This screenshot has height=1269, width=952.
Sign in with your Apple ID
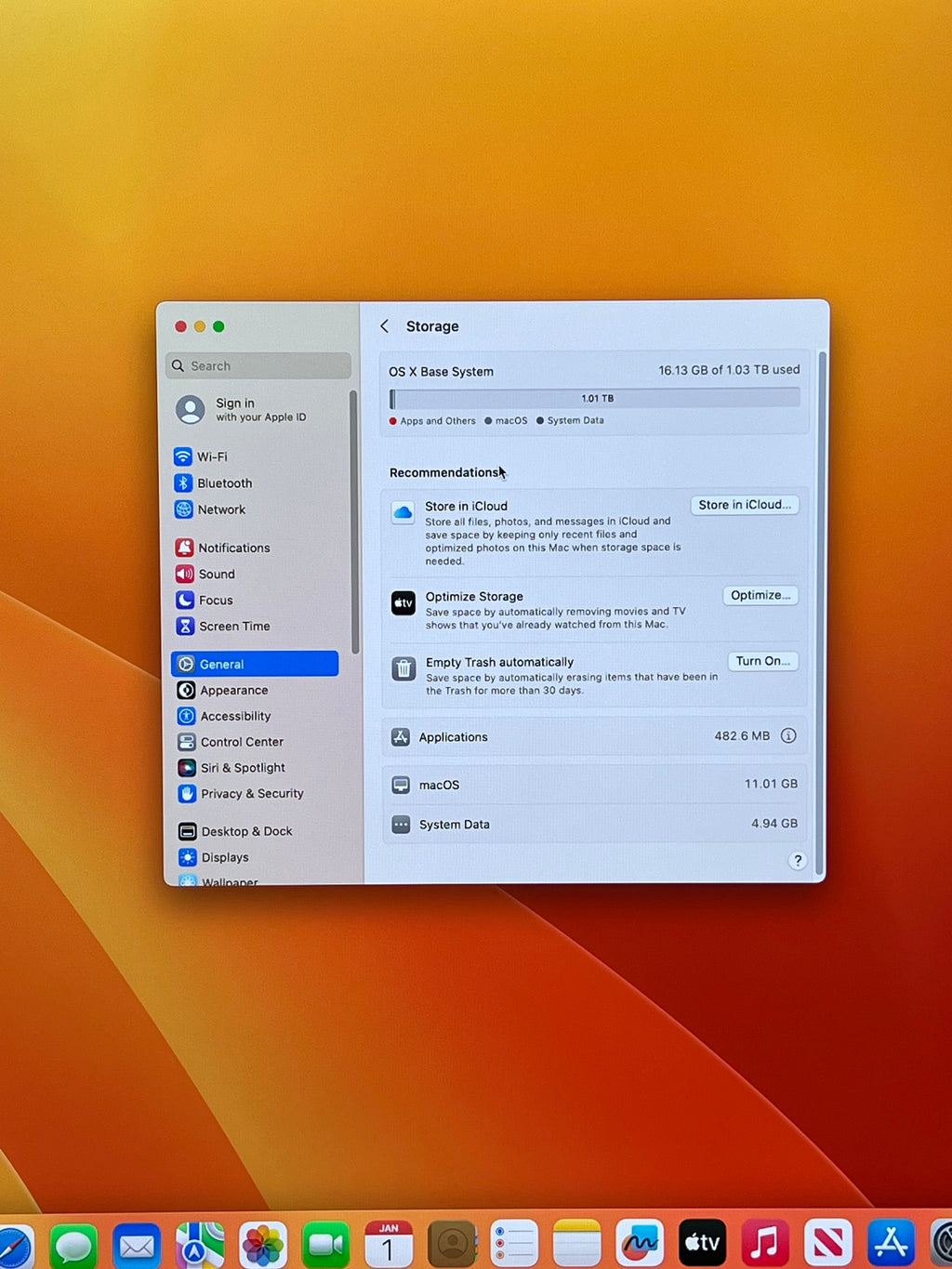[x=242, y=409]
